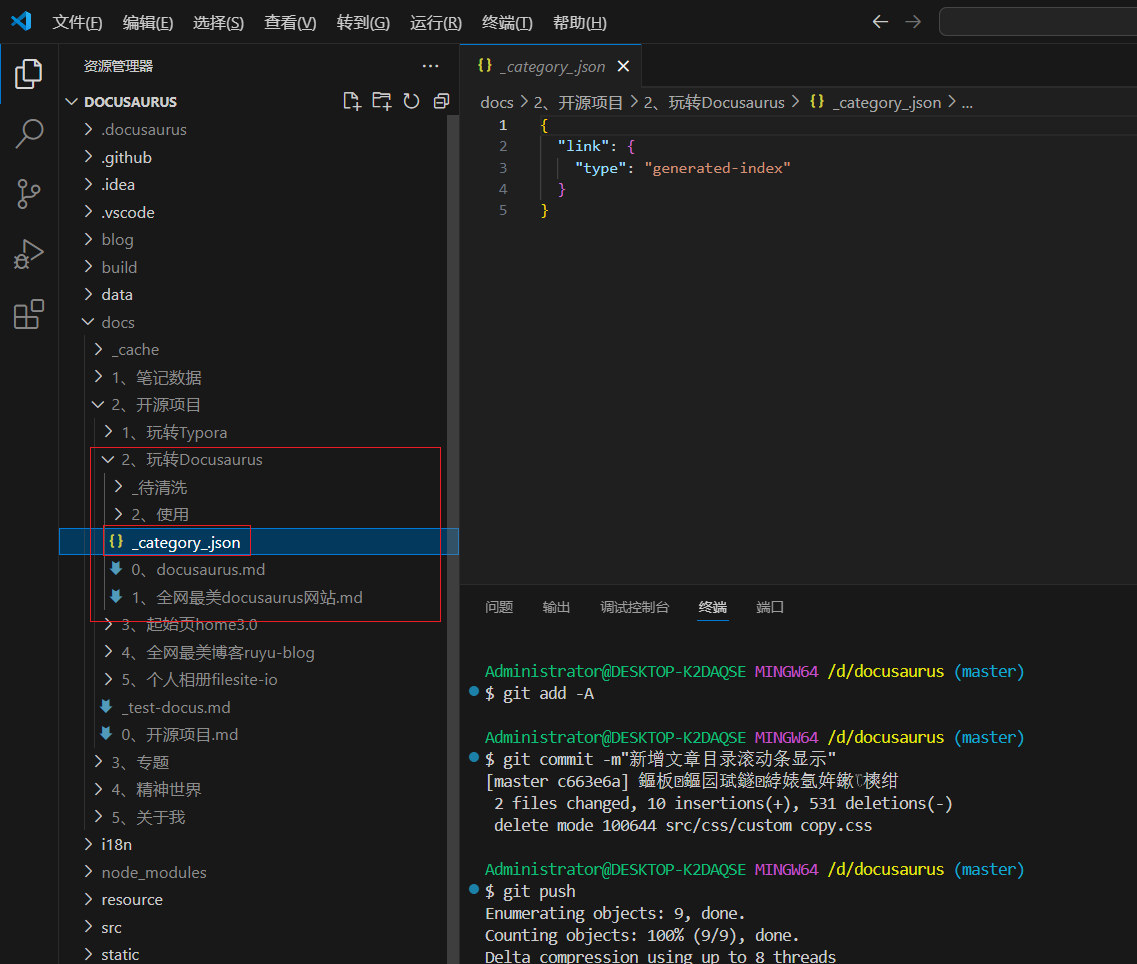Open explorer panel more actions menu
The height and width of the screenshot is (964, 1137).
431,66
